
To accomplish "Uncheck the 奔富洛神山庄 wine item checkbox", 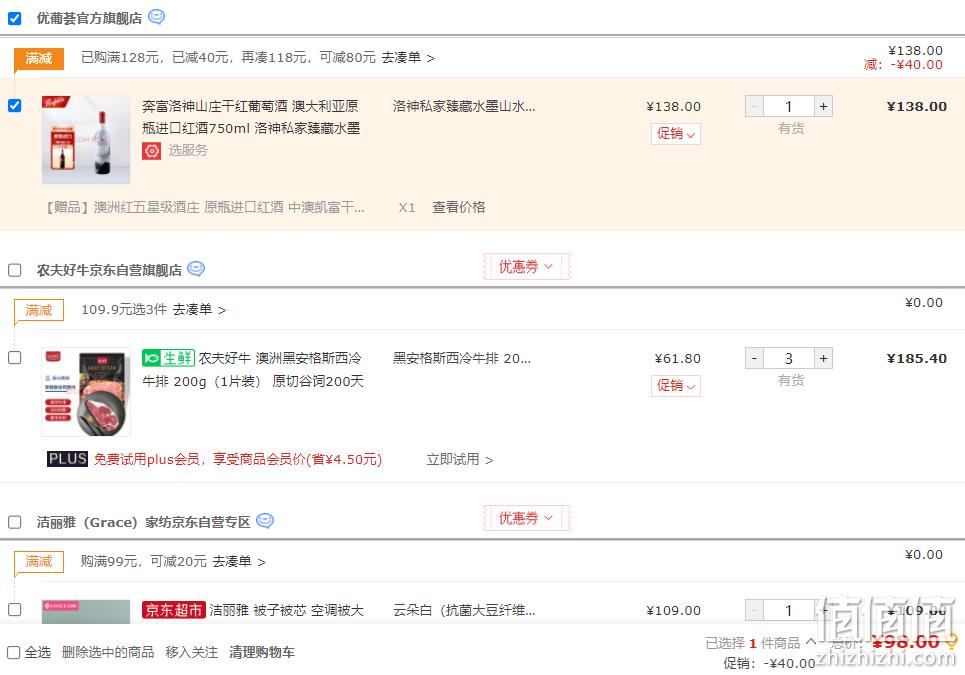I will pos(15,106).
